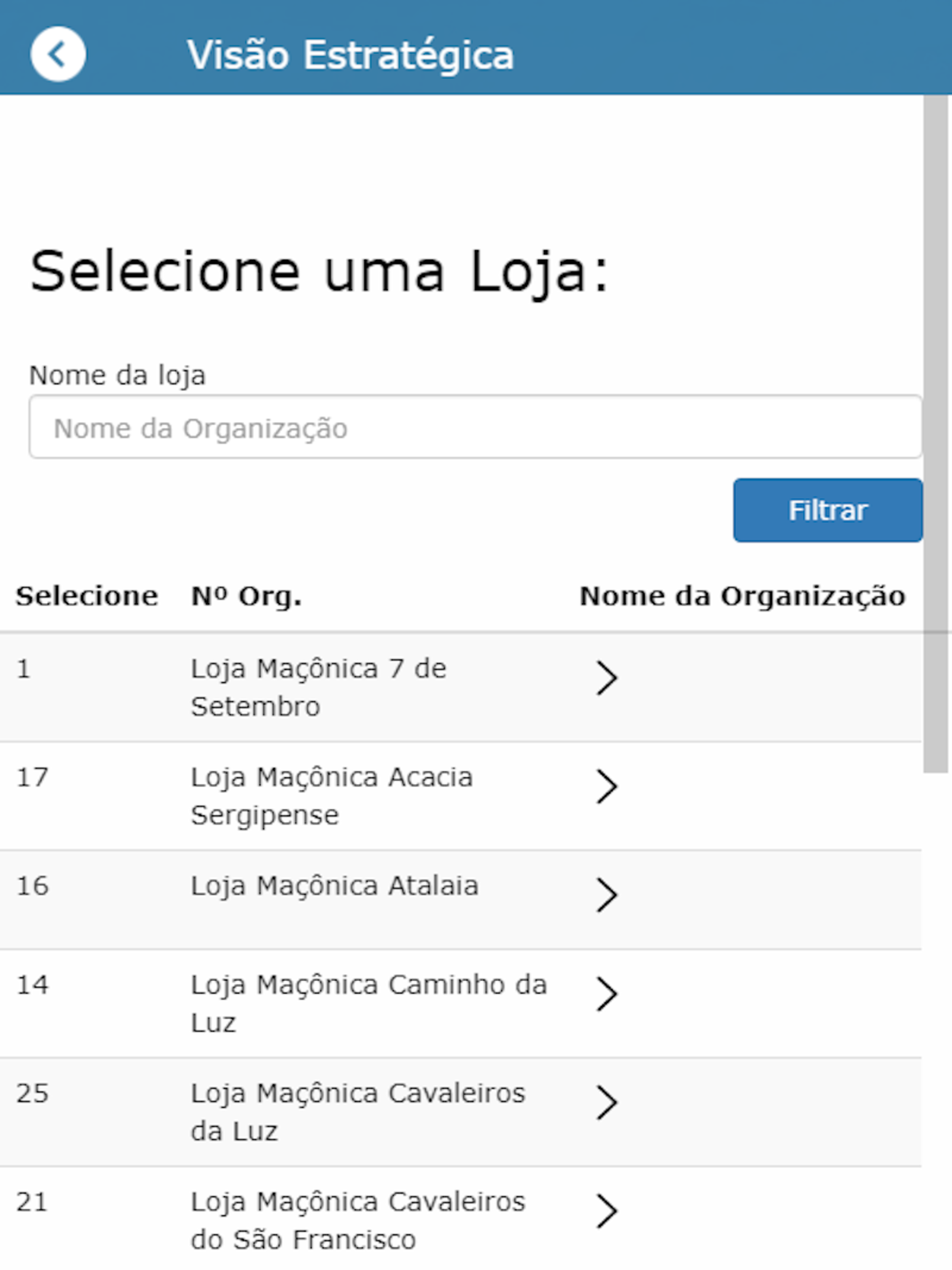952x1270 pixels.
Task: Click the Nº Org. column header
Action: tap(246, 596)
